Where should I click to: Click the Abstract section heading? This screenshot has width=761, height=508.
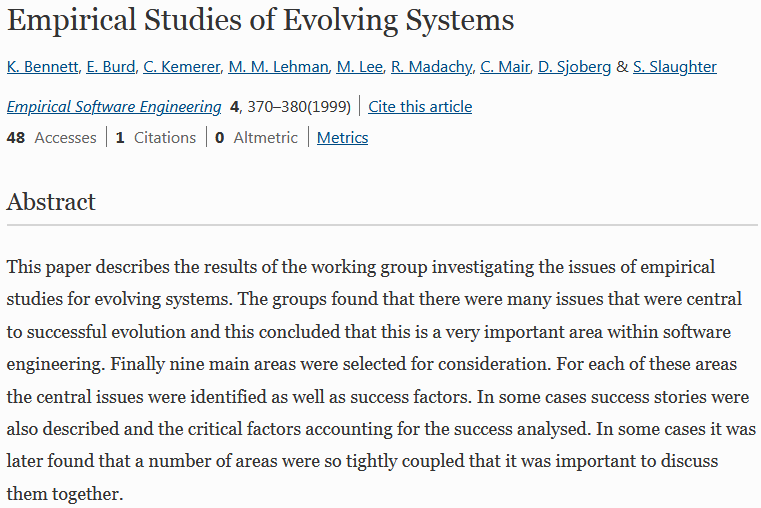pyautogui.click(x=51, y=202)
